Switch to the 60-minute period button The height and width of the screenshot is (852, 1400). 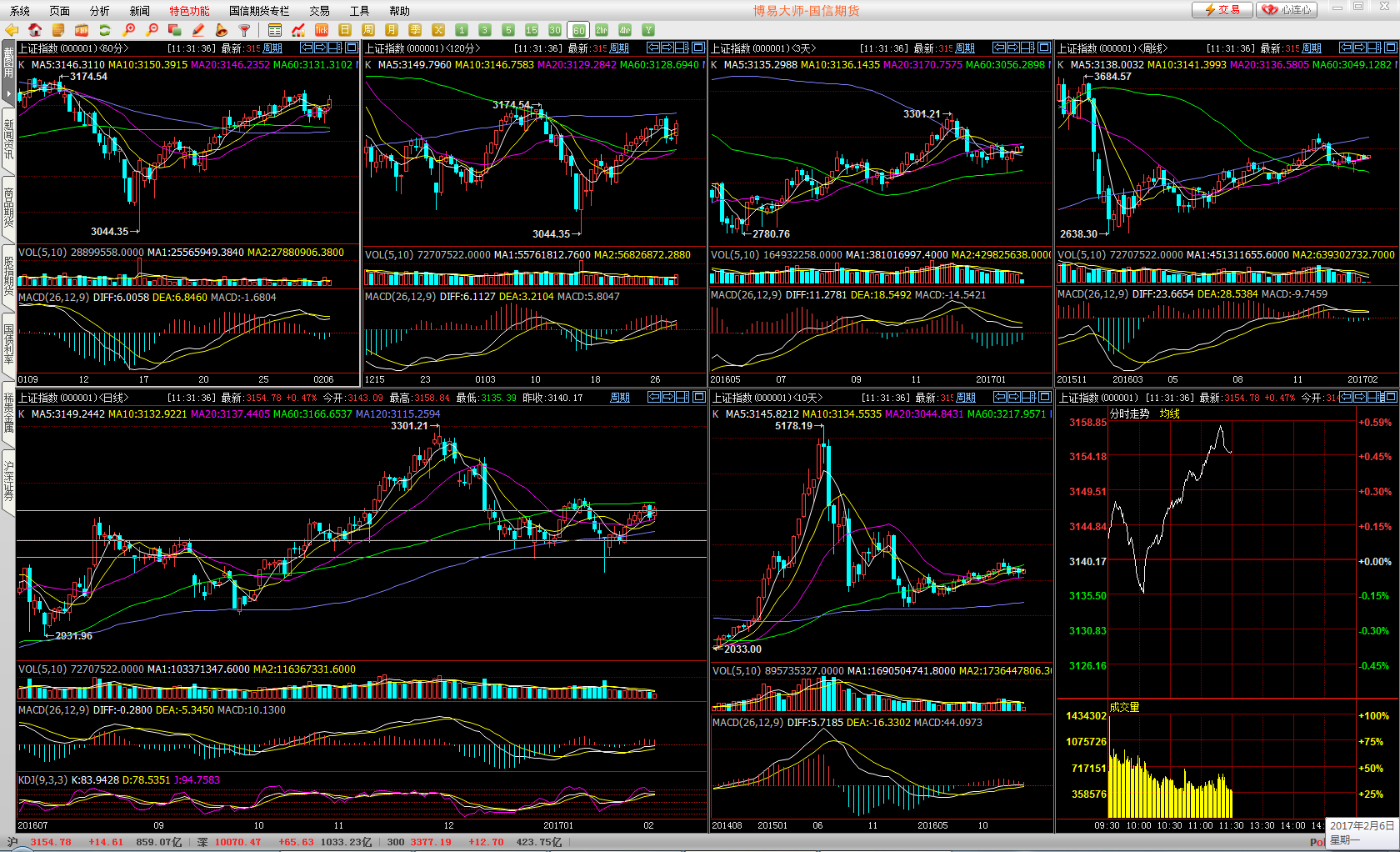pos(578,30)
